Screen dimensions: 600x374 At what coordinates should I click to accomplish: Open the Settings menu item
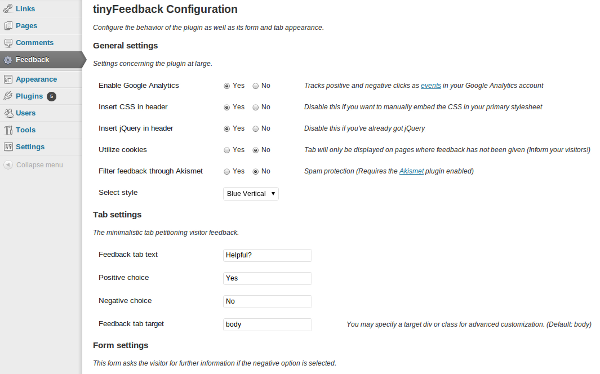[30, 147]
